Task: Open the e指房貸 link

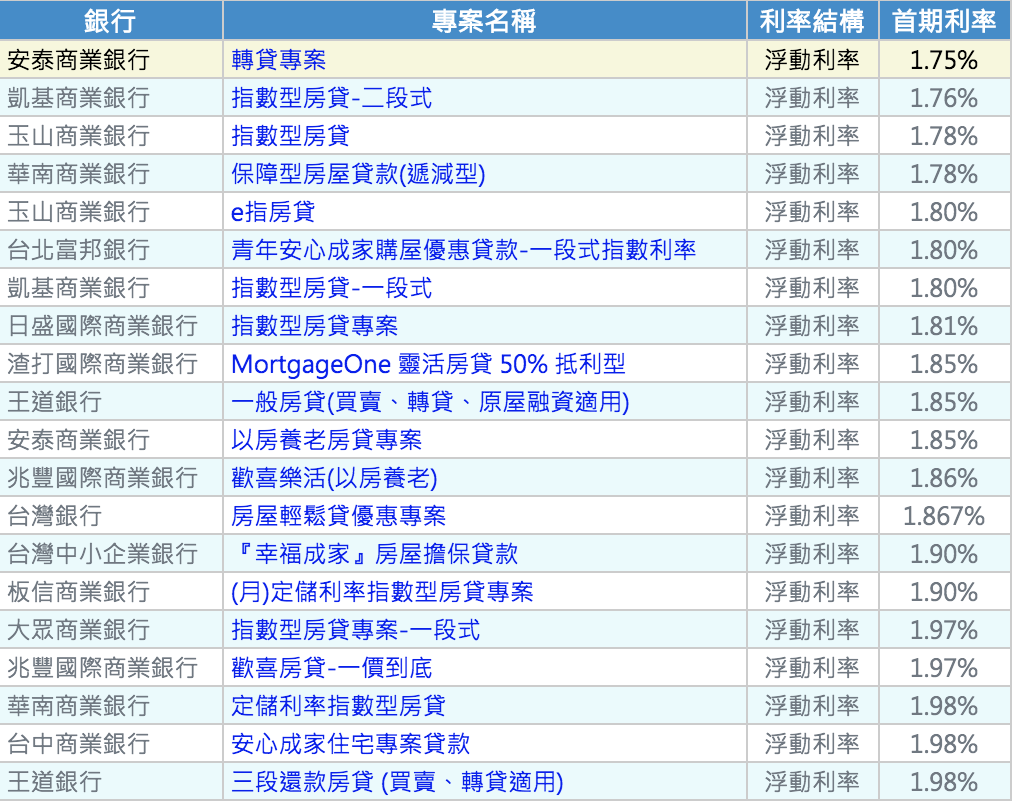Action: point(273,212)
